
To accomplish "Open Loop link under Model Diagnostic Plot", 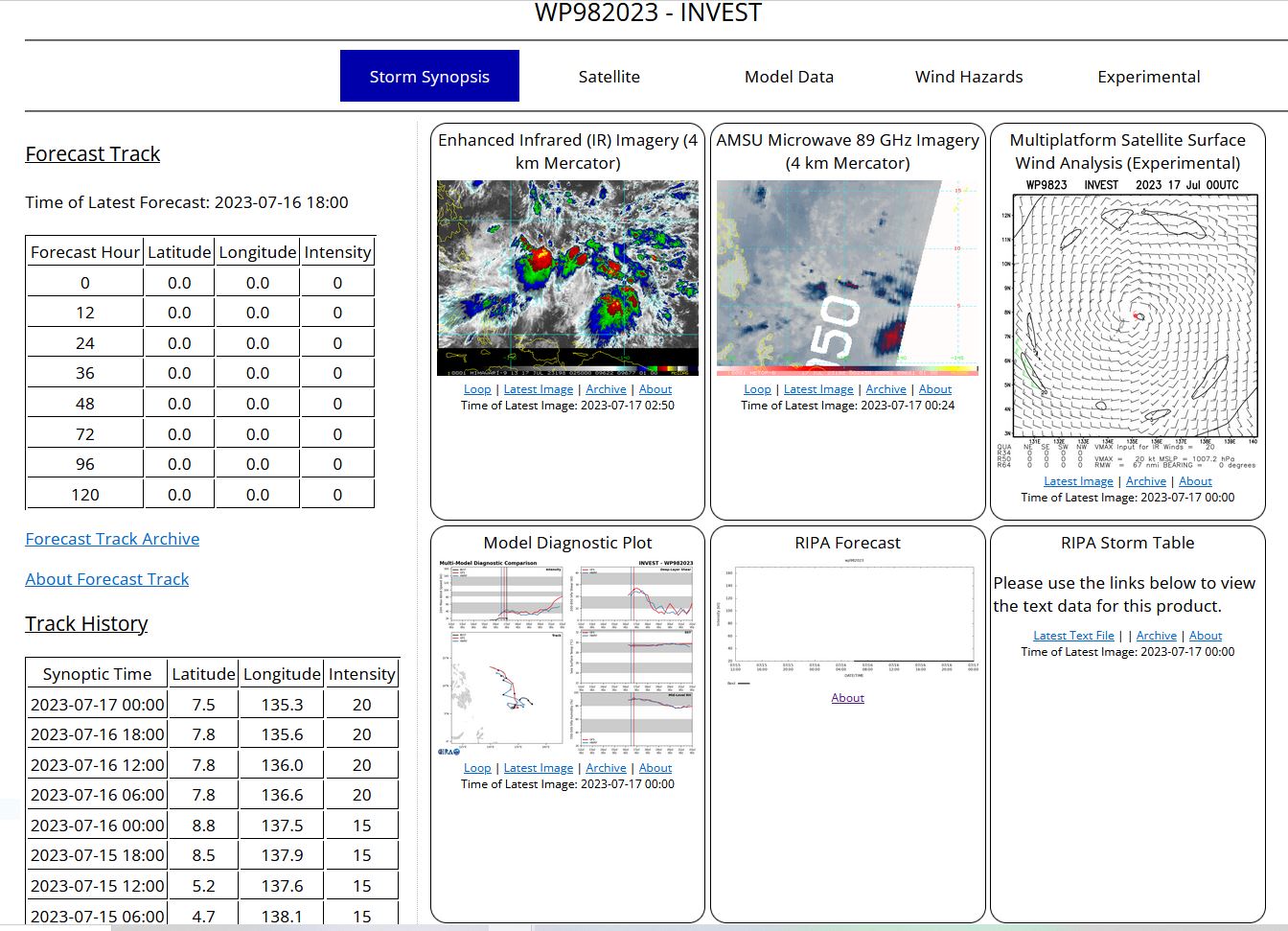I will (477, 768).
